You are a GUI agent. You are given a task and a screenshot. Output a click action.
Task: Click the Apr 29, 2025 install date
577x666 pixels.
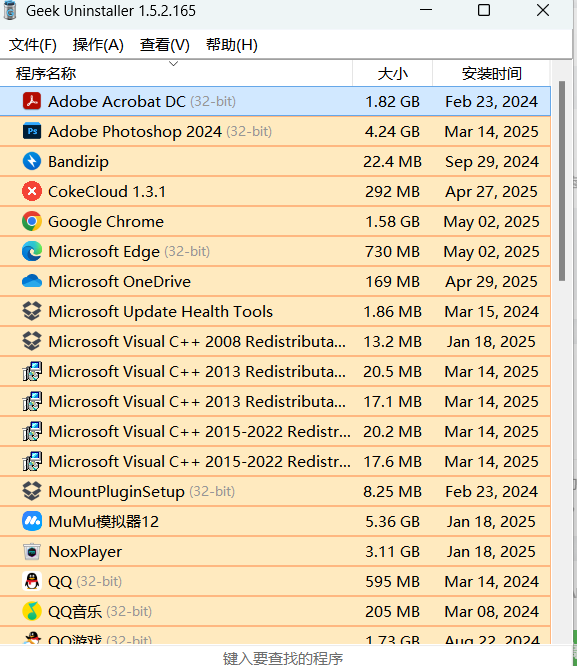(492, 281)
